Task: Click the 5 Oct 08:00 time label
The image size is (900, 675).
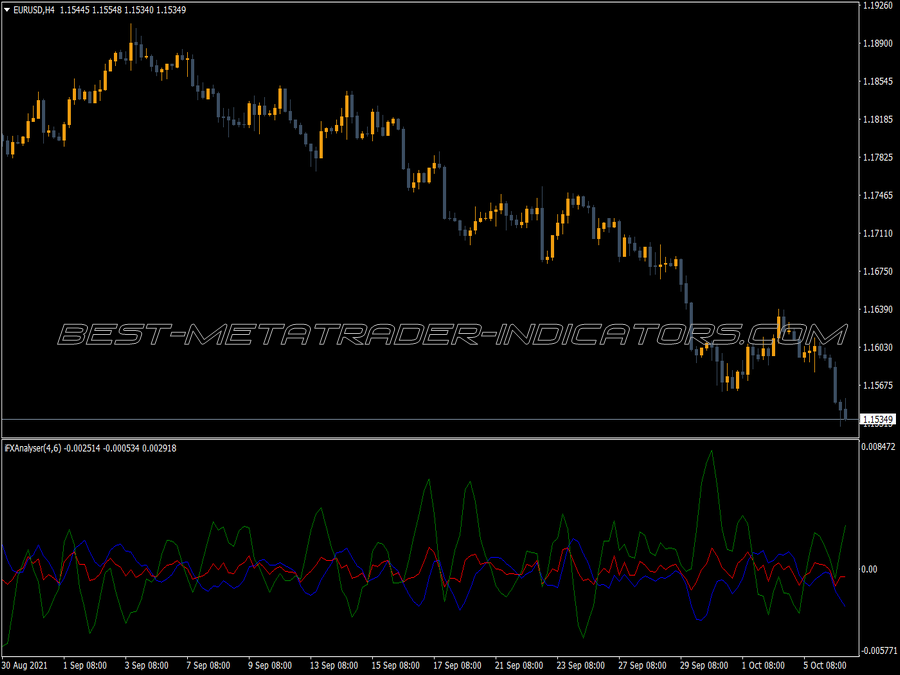Action: point(825,666)
